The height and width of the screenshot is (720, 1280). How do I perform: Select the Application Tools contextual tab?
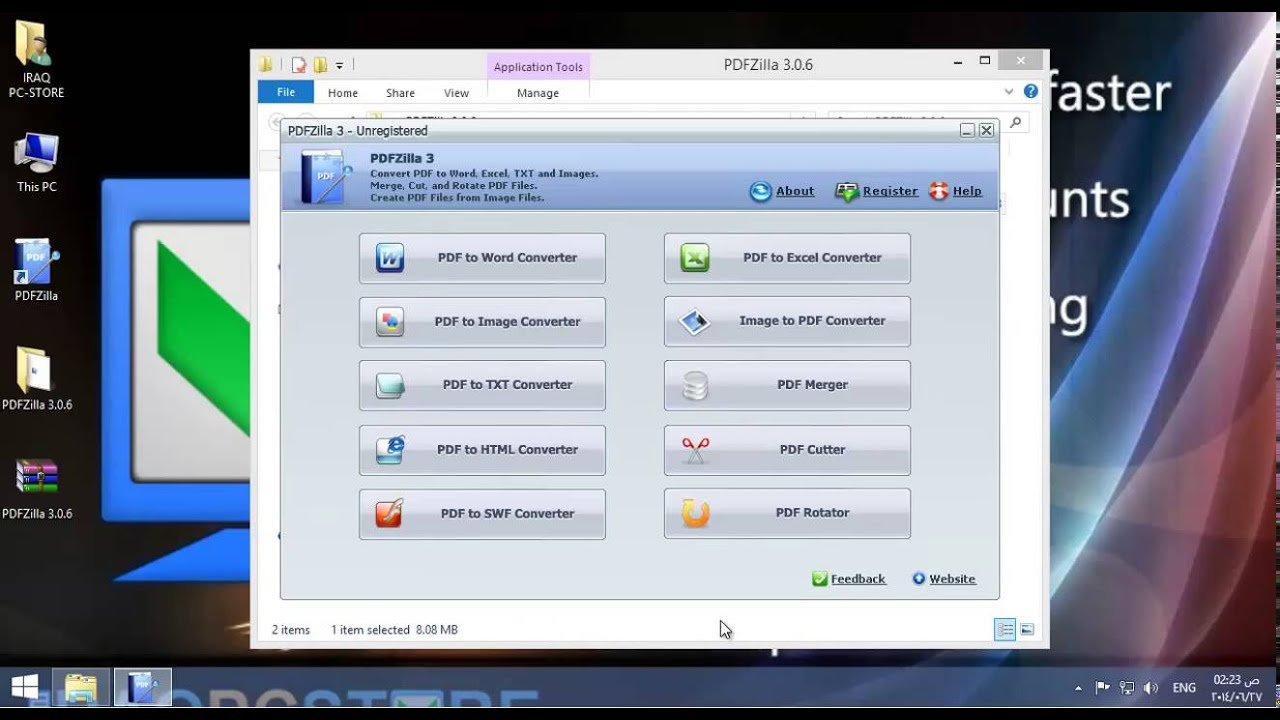coord(538,67)
